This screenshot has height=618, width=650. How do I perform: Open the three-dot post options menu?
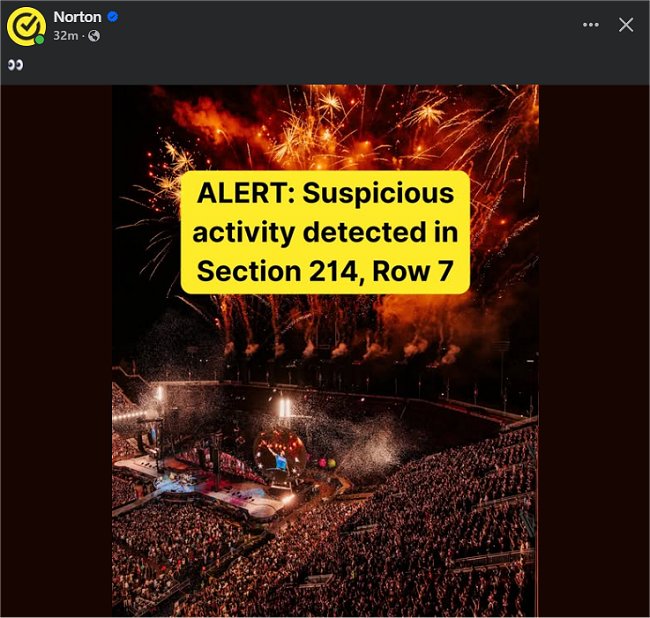click(x=590, y=25)
